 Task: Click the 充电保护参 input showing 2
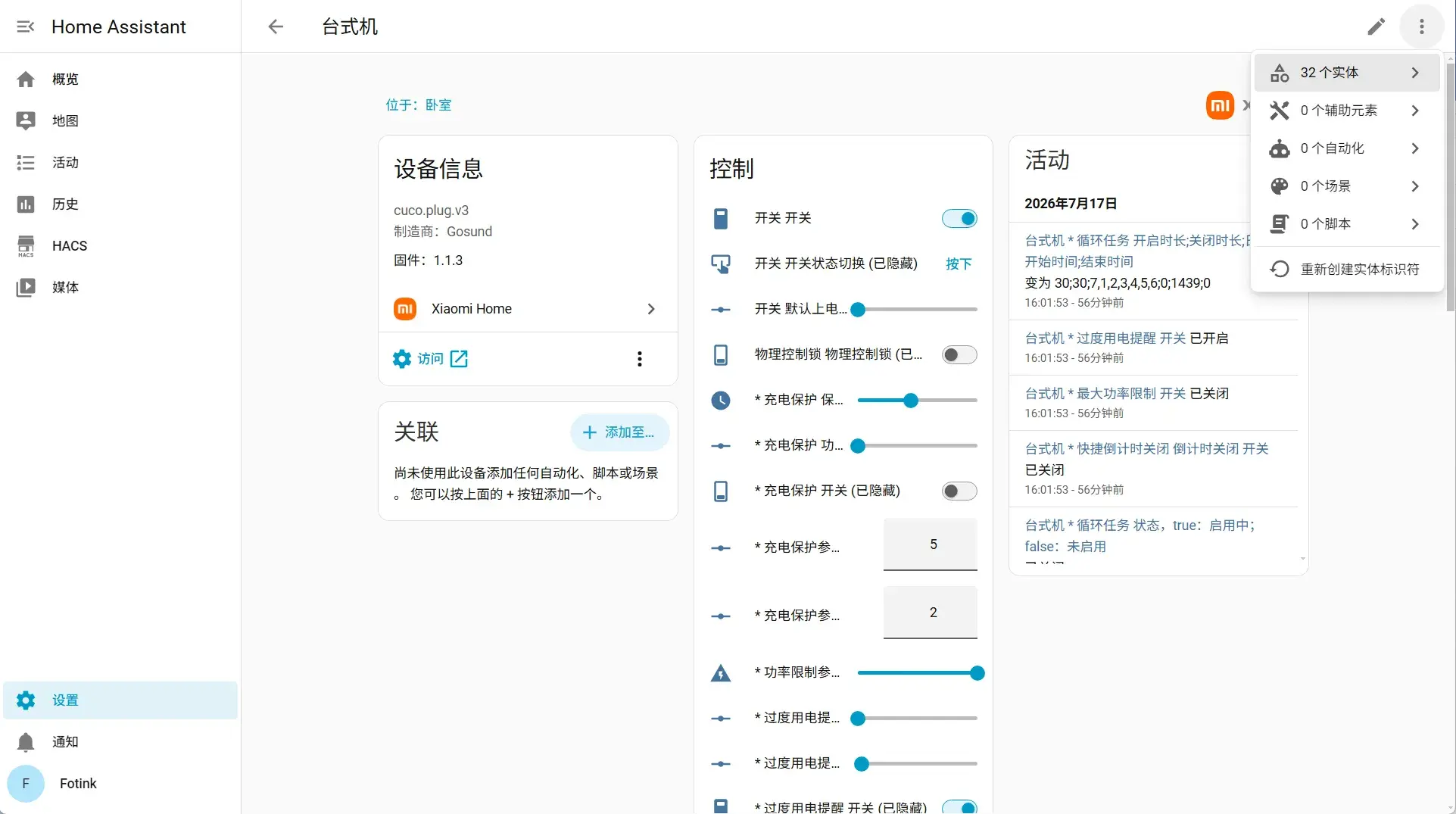click(931, 613)
